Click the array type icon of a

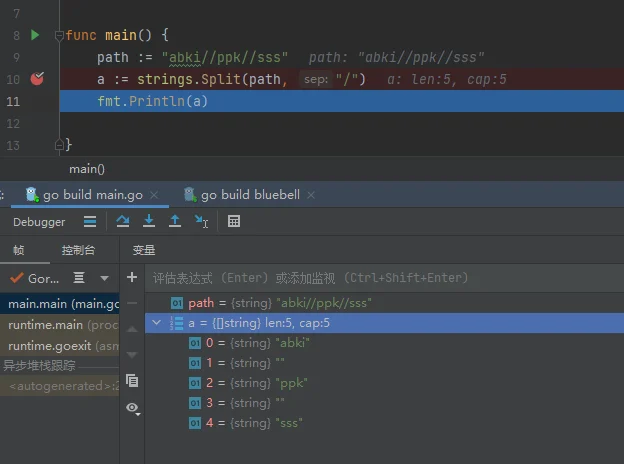(177, 323)
